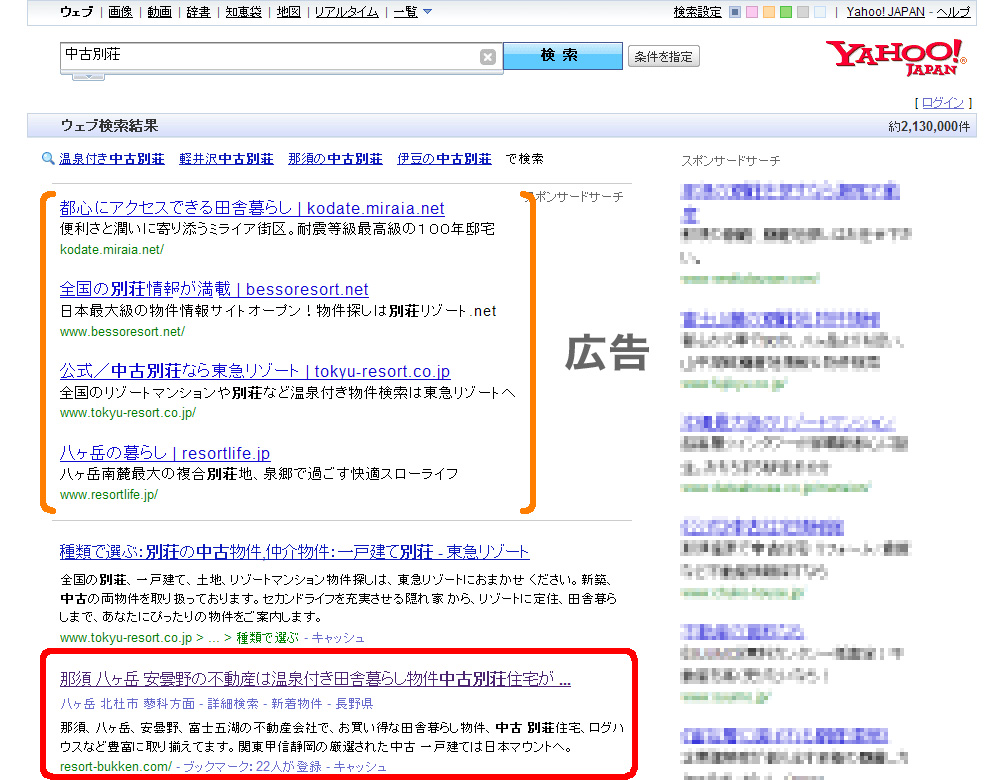Open the kodate.miraia.net ad title
Viewport: 1000px width, 780px height.
[x=252, y=208]
